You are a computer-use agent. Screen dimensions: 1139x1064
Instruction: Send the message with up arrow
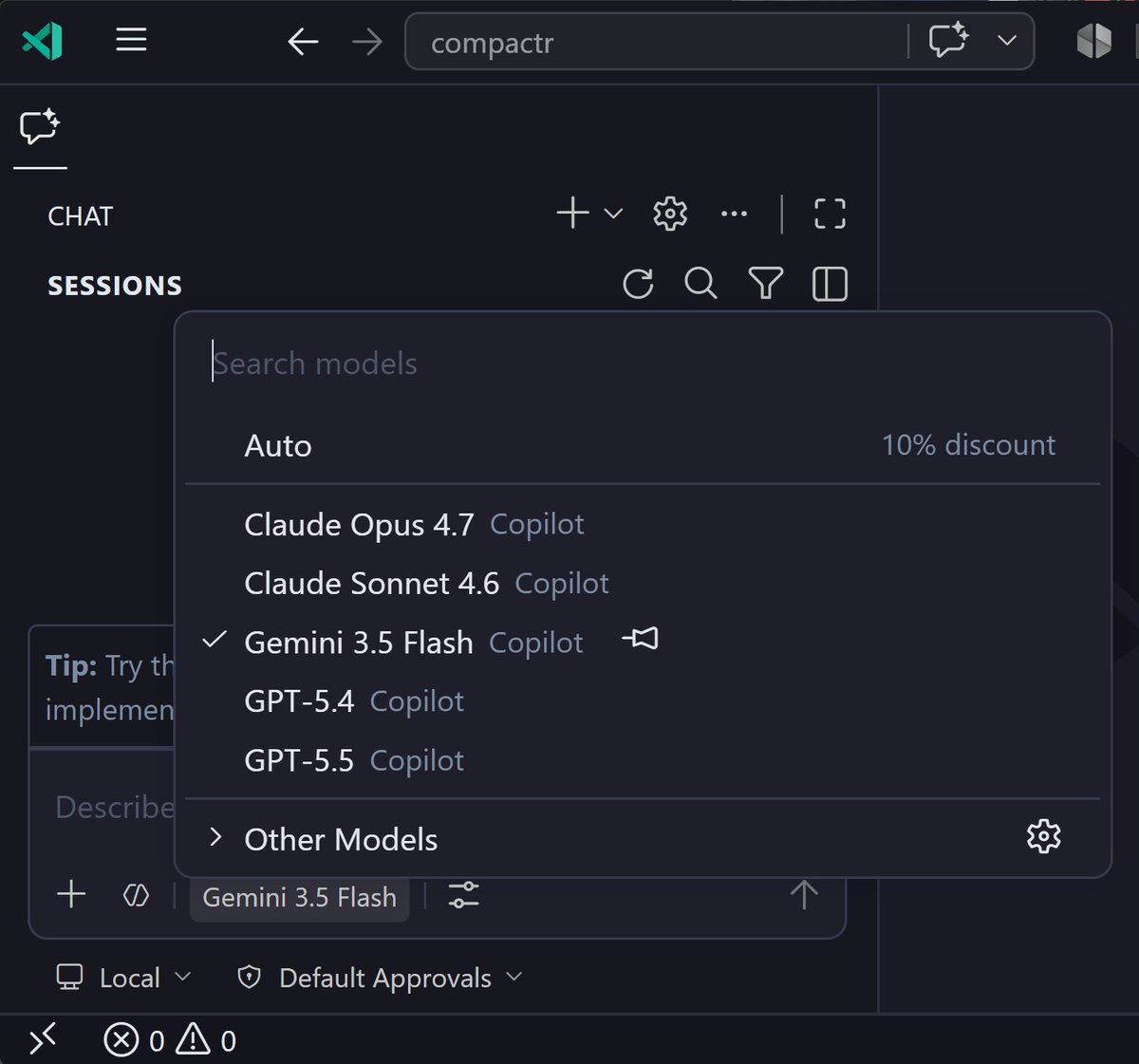pos(804,894)
